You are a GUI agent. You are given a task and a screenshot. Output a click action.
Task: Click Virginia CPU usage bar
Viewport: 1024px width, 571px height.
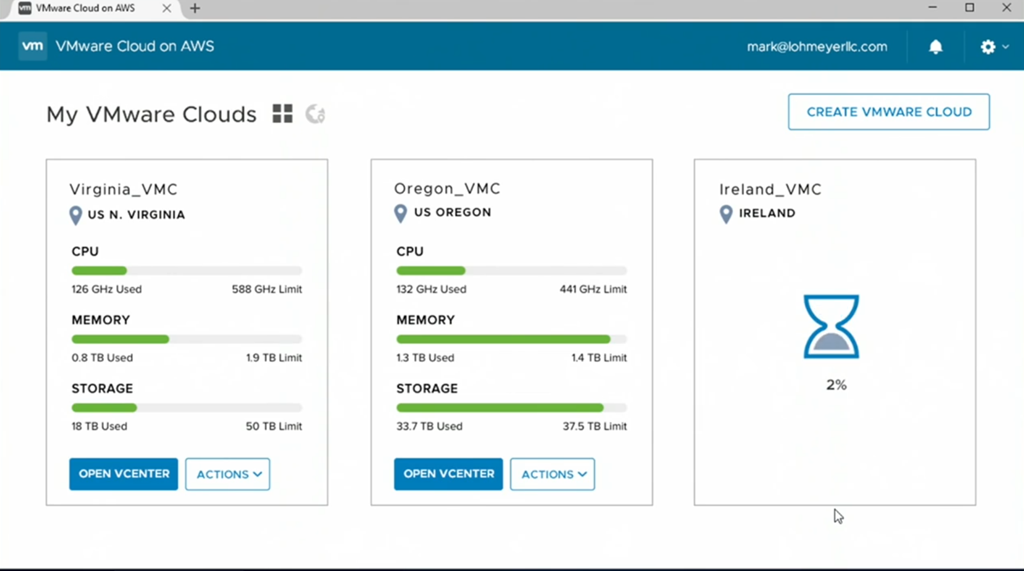point(187,270)
